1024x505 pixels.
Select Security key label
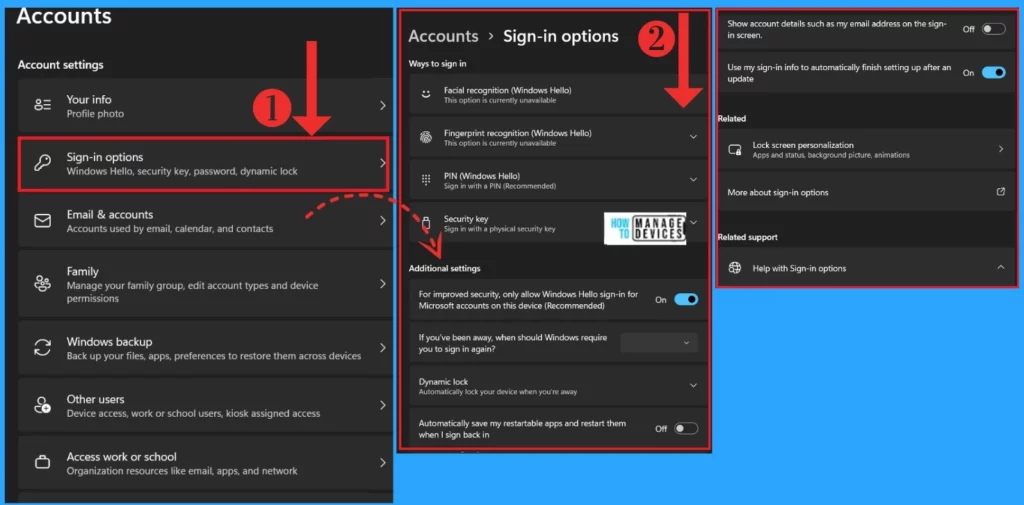coord(466,219)
